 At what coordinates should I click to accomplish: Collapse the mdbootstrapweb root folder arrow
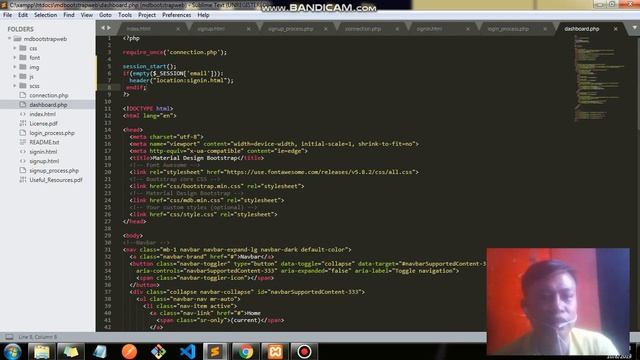pos(9,39)
